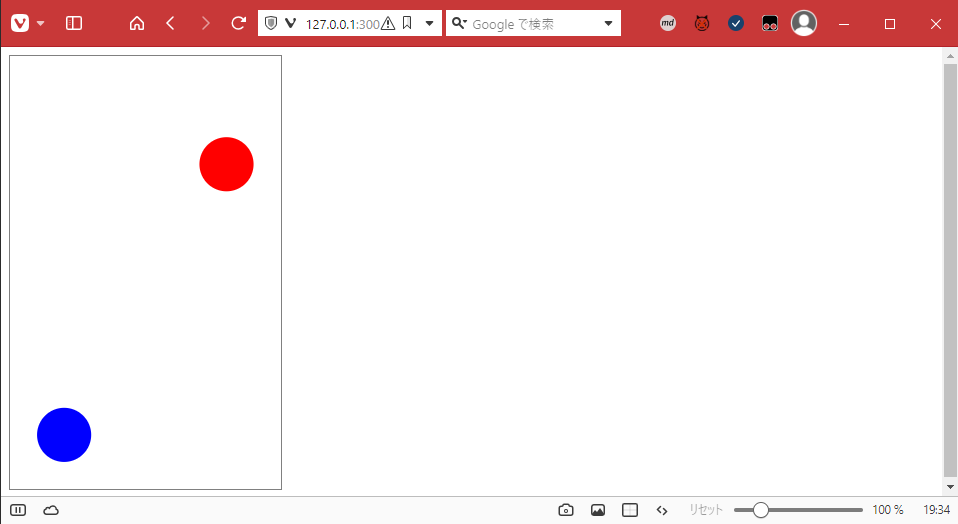The width and height of the screenshot is (958, 524).
Task: Reload the current page
Action: 238,24
